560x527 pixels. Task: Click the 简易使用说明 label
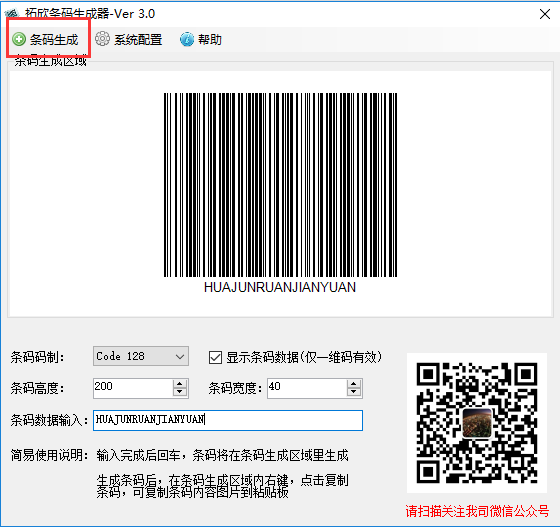[x=49, y=455]
